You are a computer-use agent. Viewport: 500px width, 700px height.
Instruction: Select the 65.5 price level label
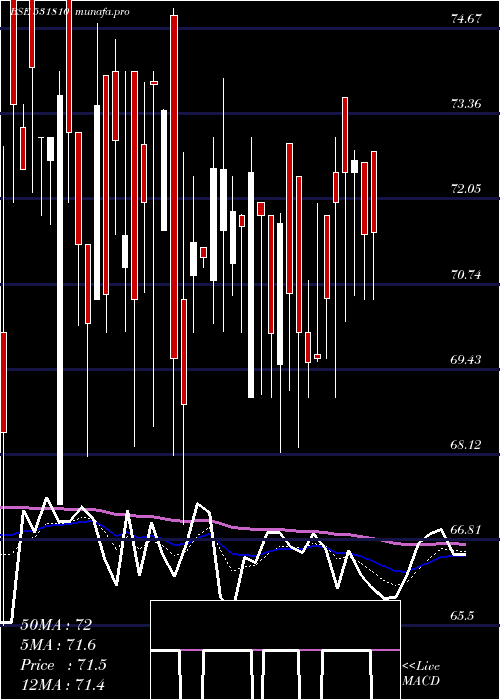[462, 616]
